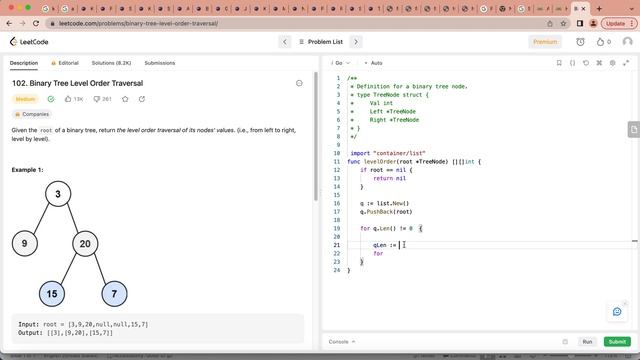Screen dimensions: 640x360
Task: Click the streak fire icon
Action: pos(600,42)
